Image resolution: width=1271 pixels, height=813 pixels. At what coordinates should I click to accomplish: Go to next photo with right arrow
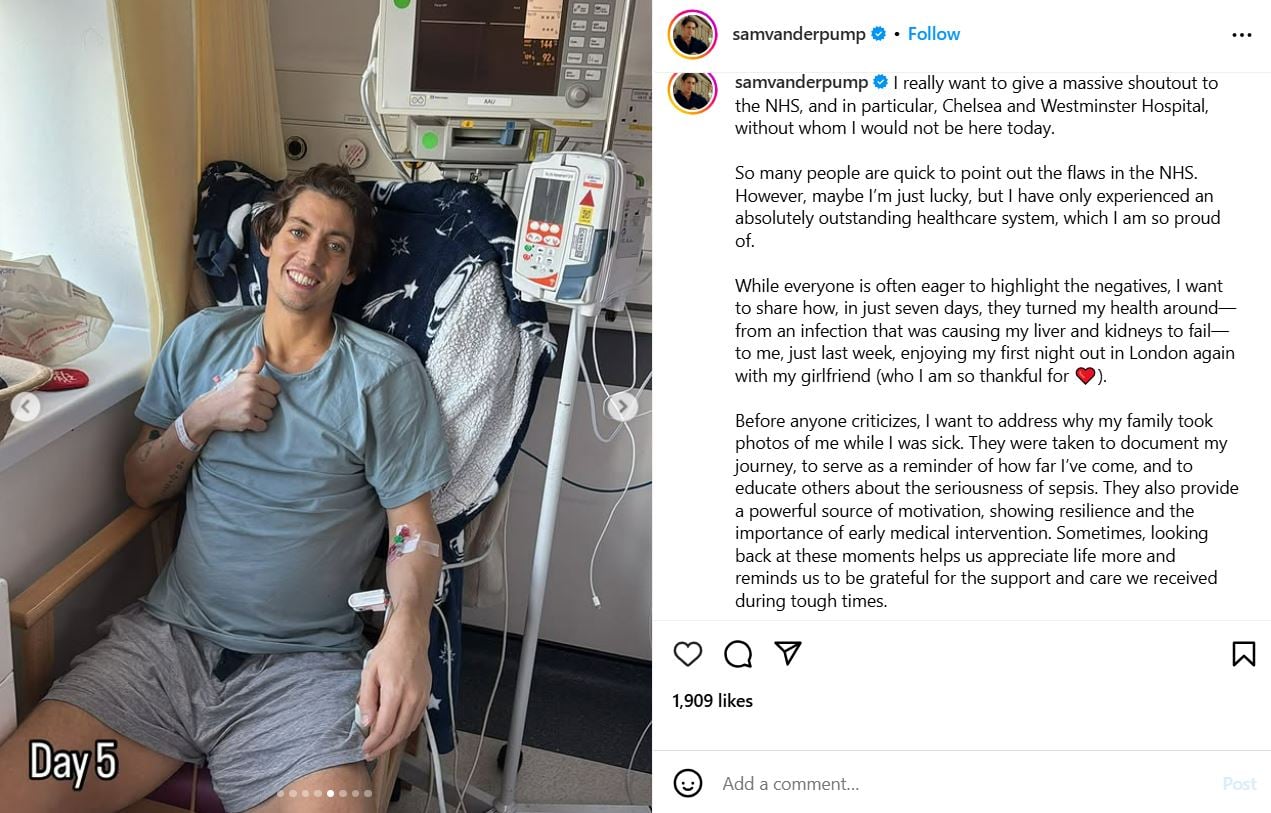point(623,406)
